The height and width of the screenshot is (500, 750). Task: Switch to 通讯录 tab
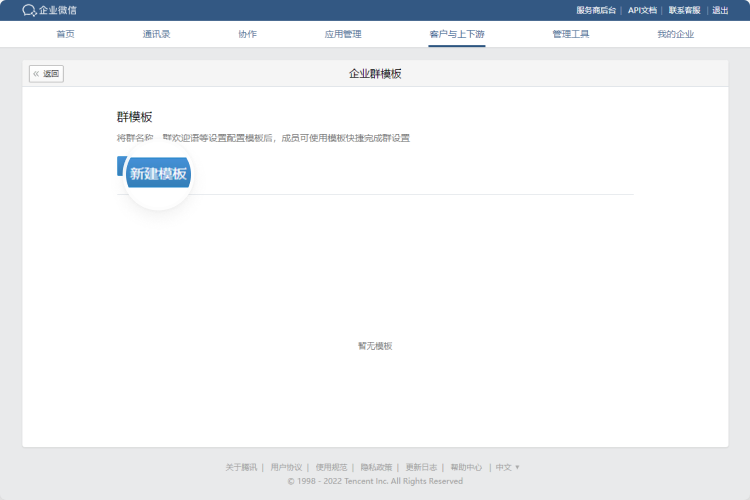[x=156, y=34]
